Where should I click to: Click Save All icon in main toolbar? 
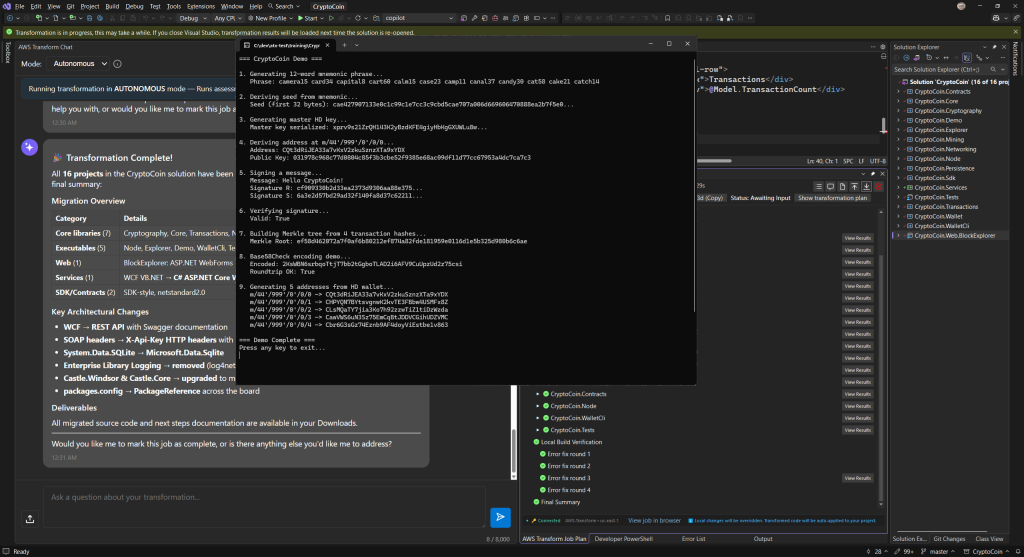[x=99, y=18]
